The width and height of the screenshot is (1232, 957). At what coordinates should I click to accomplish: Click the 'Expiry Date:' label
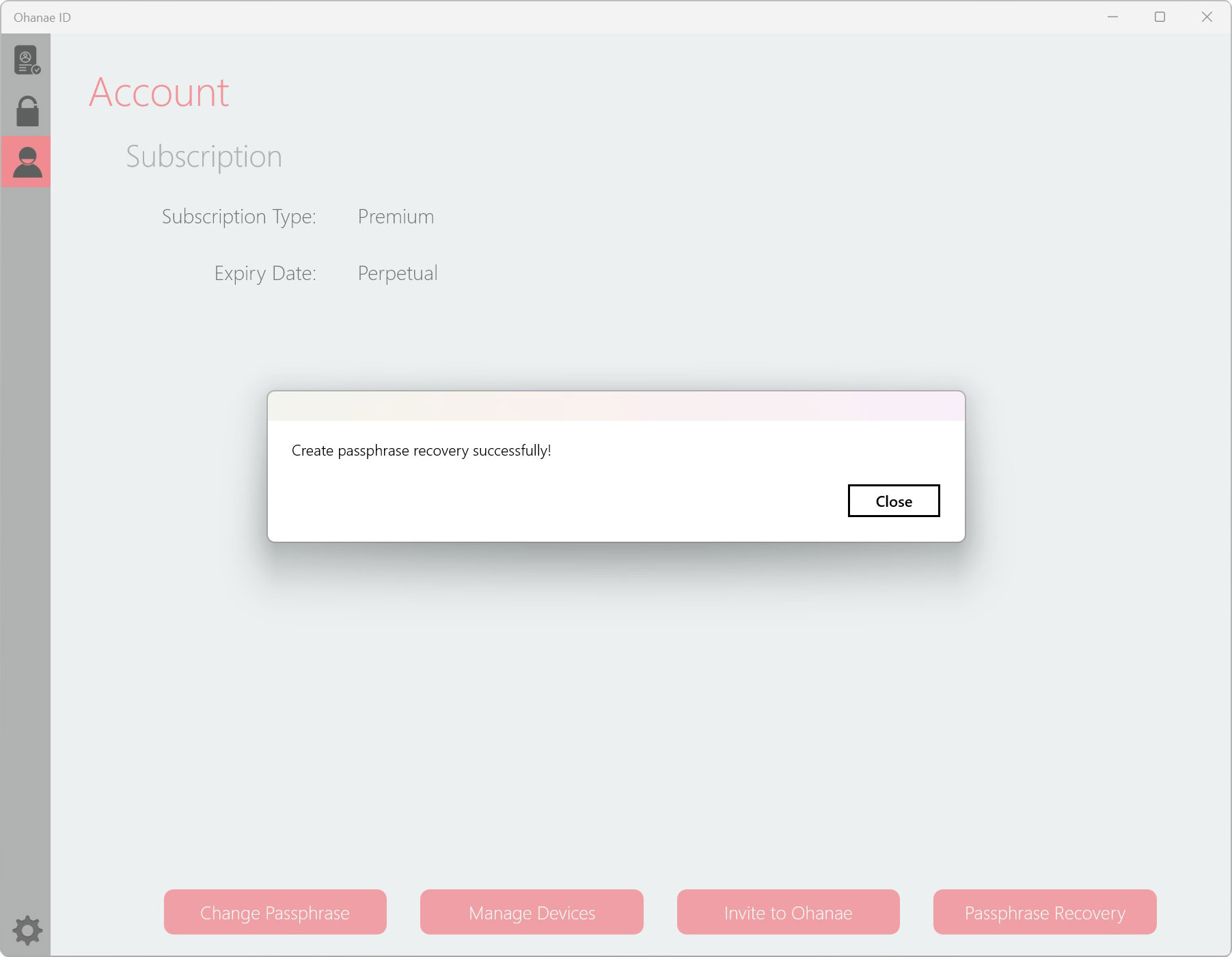point(265,273)
